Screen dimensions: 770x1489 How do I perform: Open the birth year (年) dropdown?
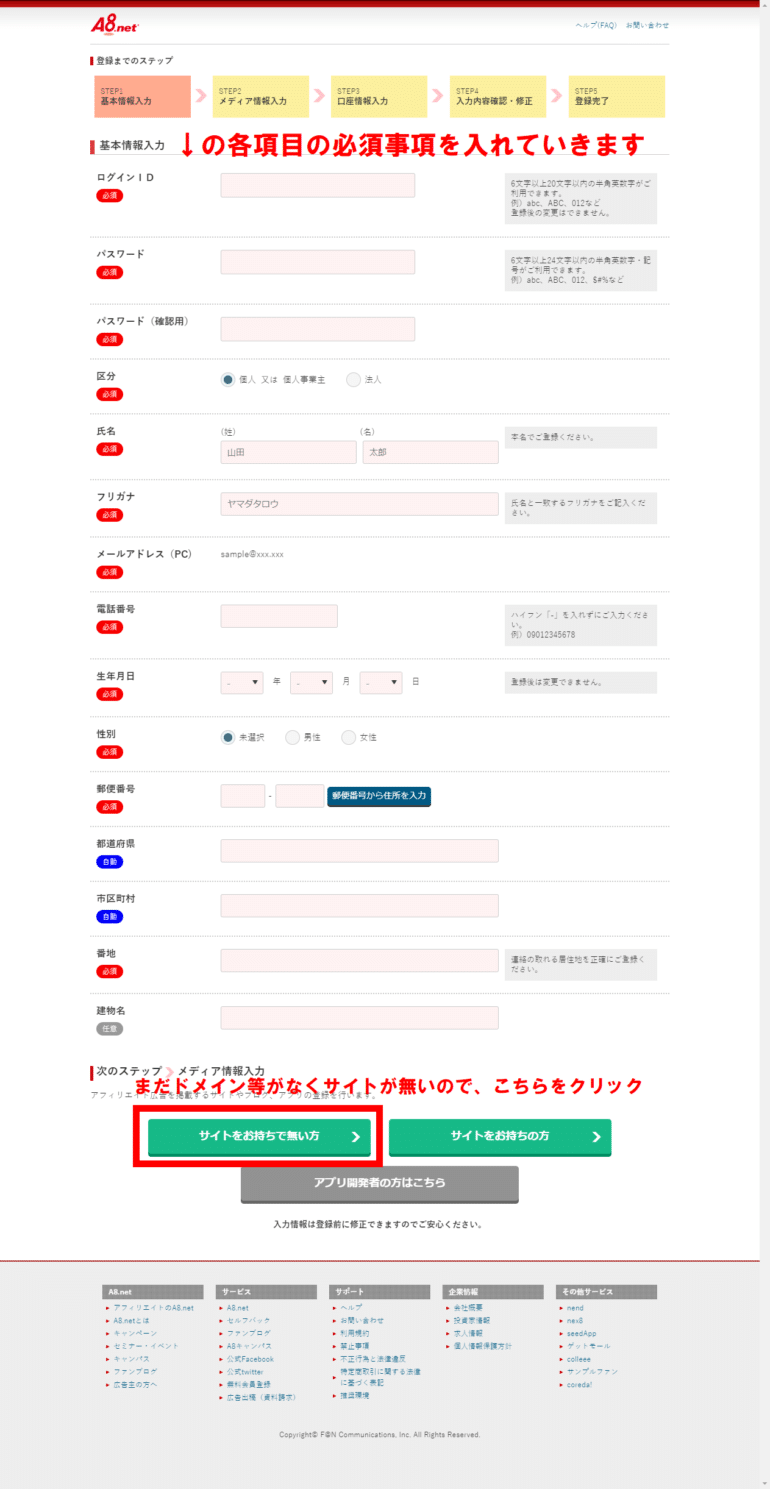[242, 682]
